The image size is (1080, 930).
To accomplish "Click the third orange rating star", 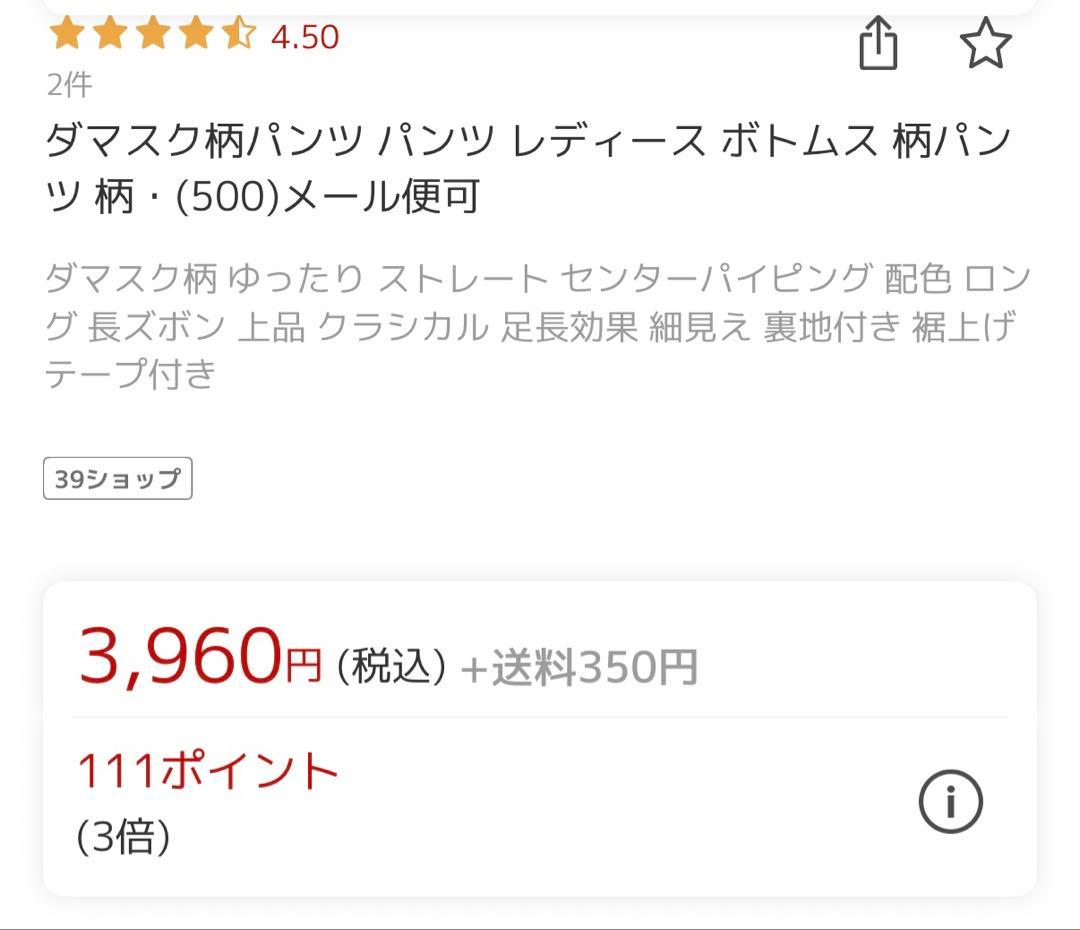I will pos(153,35).
